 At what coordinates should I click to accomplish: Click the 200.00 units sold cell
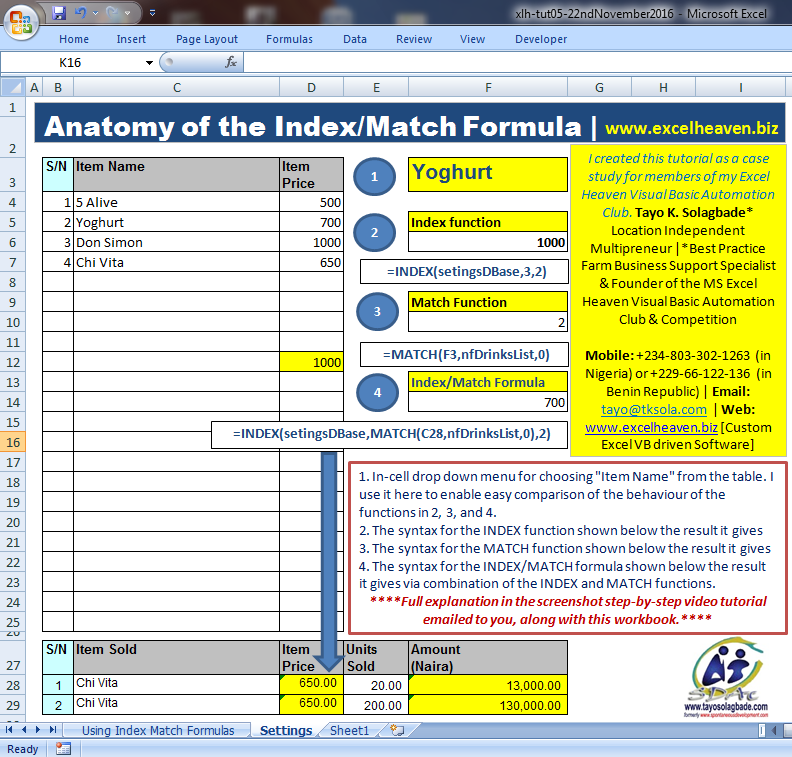coord(376,705)
